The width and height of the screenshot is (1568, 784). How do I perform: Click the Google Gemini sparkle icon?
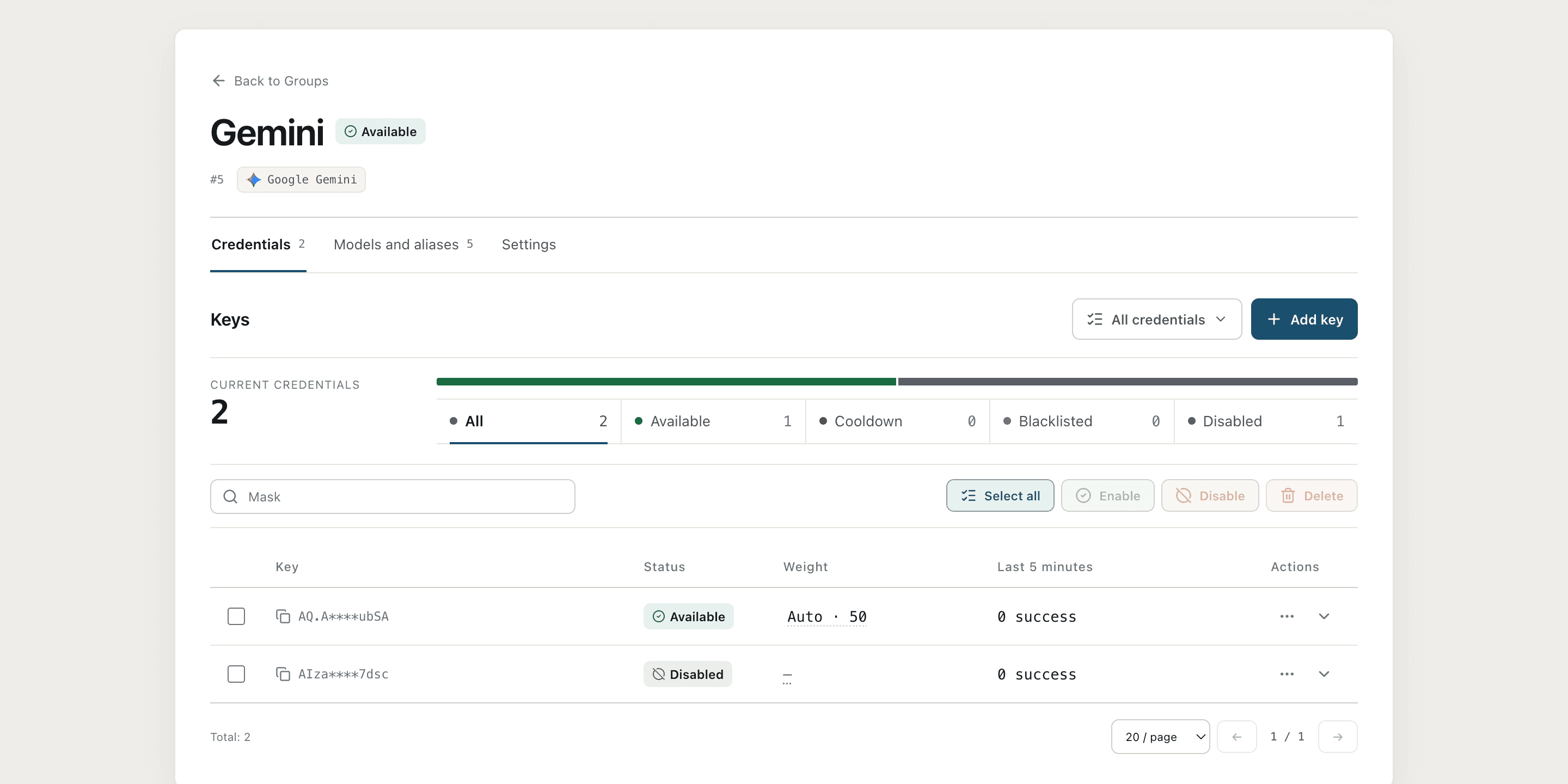pos(254,180)
